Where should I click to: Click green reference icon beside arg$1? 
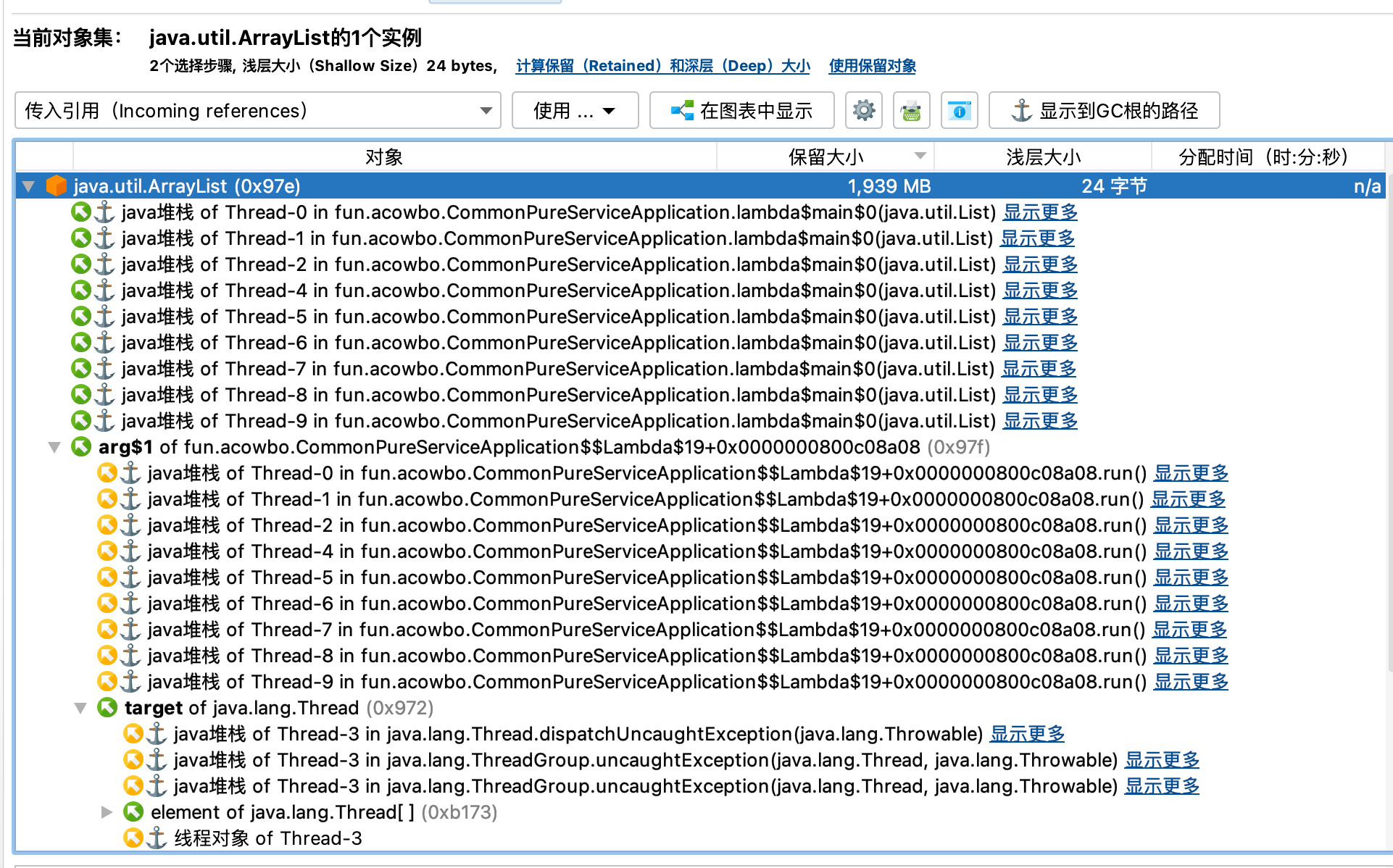pyautogui.click(x=81, y=447)
